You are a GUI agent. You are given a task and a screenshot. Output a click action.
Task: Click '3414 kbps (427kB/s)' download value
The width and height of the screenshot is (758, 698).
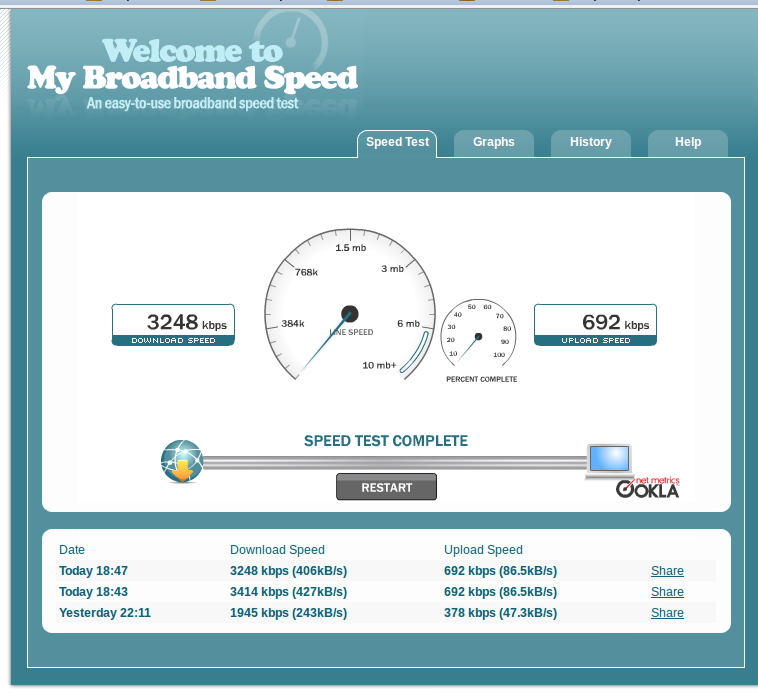click(289, 592)
